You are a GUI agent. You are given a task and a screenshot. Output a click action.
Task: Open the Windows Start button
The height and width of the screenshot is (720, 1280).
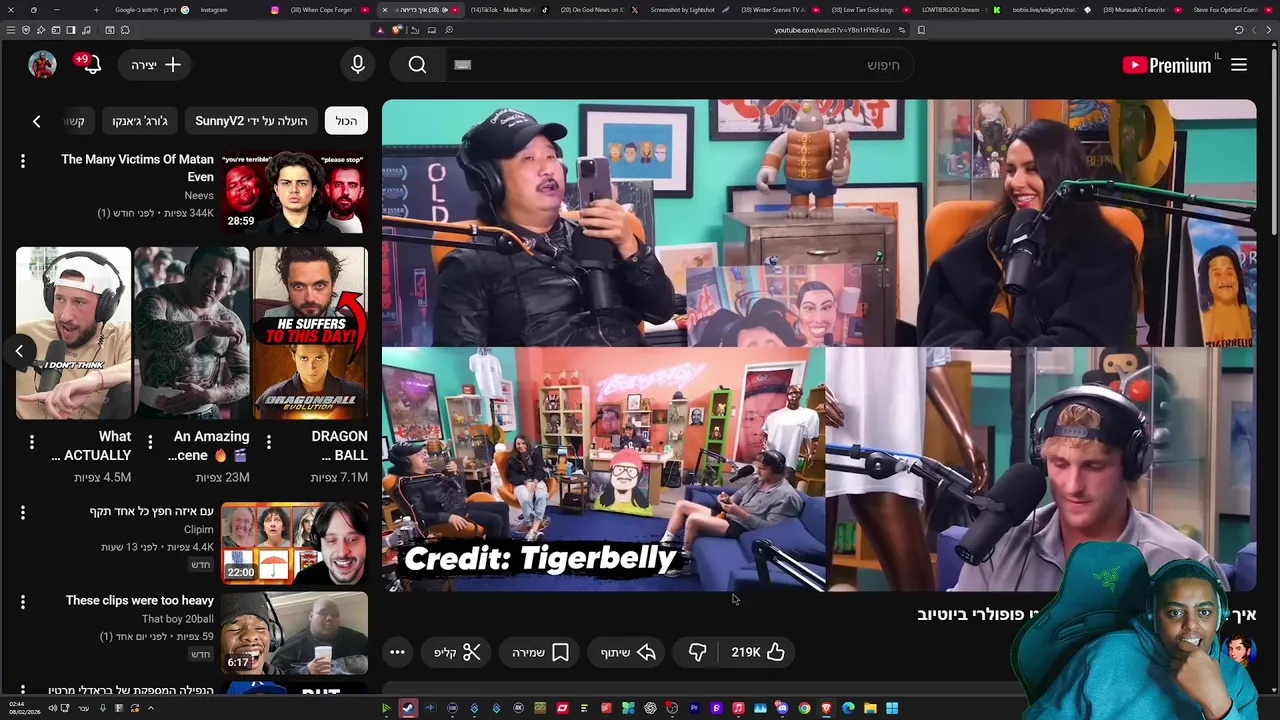click(892, 708)
